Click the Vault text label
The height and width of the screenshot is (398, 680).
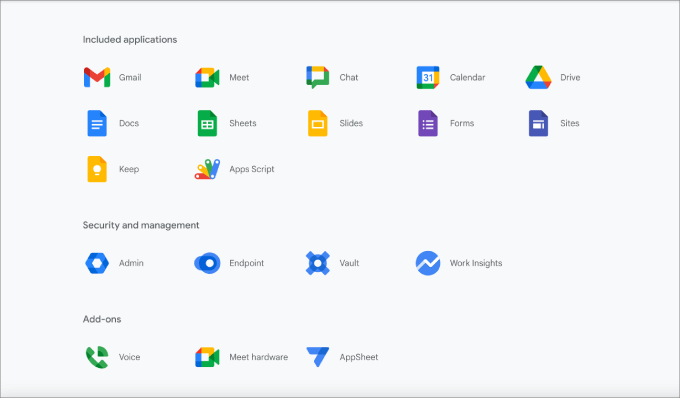pyautogui.click(x=349, y=263)
